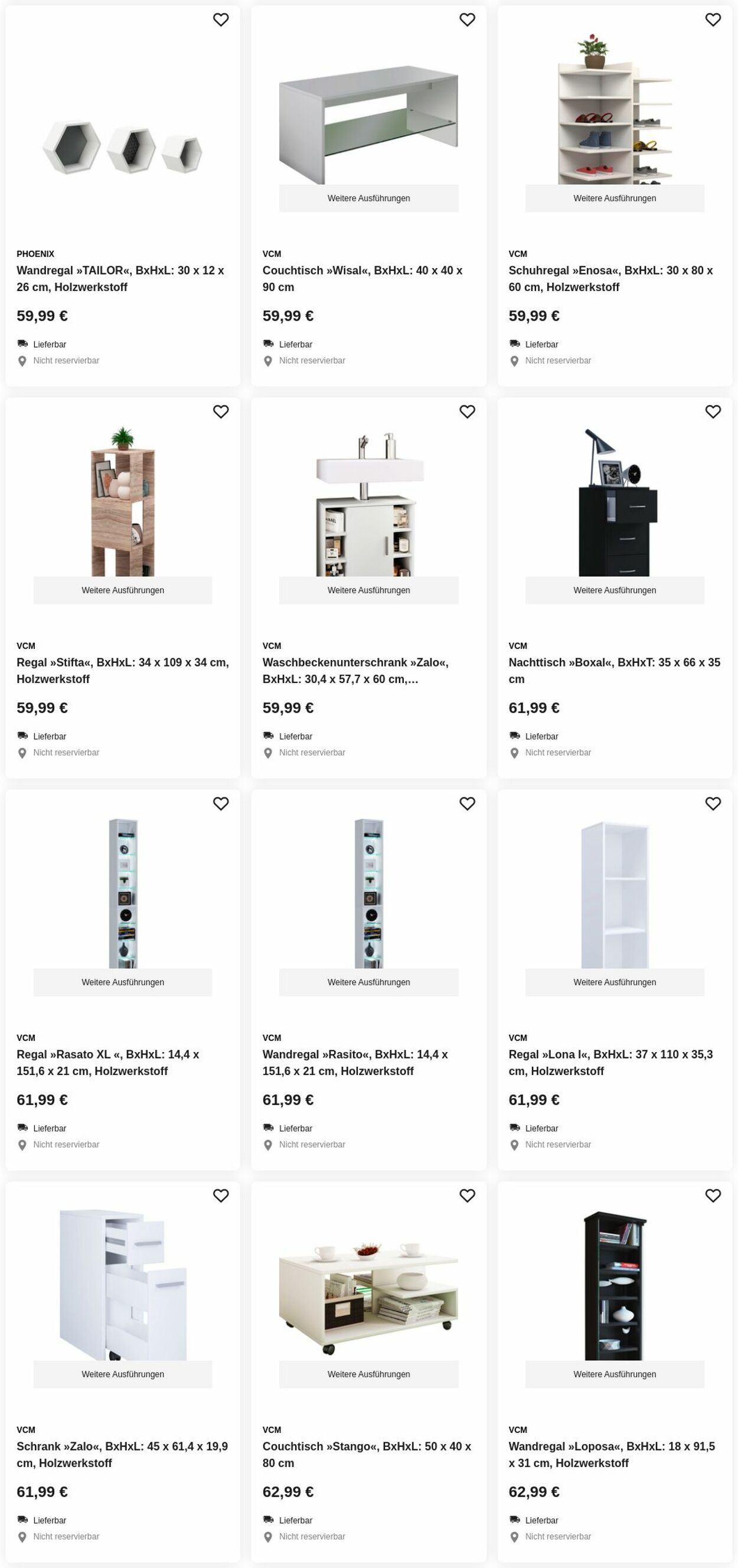Image resolution: width=738 pixels, height=1568 pixels.
Task: Toggle heart on Regal Rasato XL
Action: 220,804
